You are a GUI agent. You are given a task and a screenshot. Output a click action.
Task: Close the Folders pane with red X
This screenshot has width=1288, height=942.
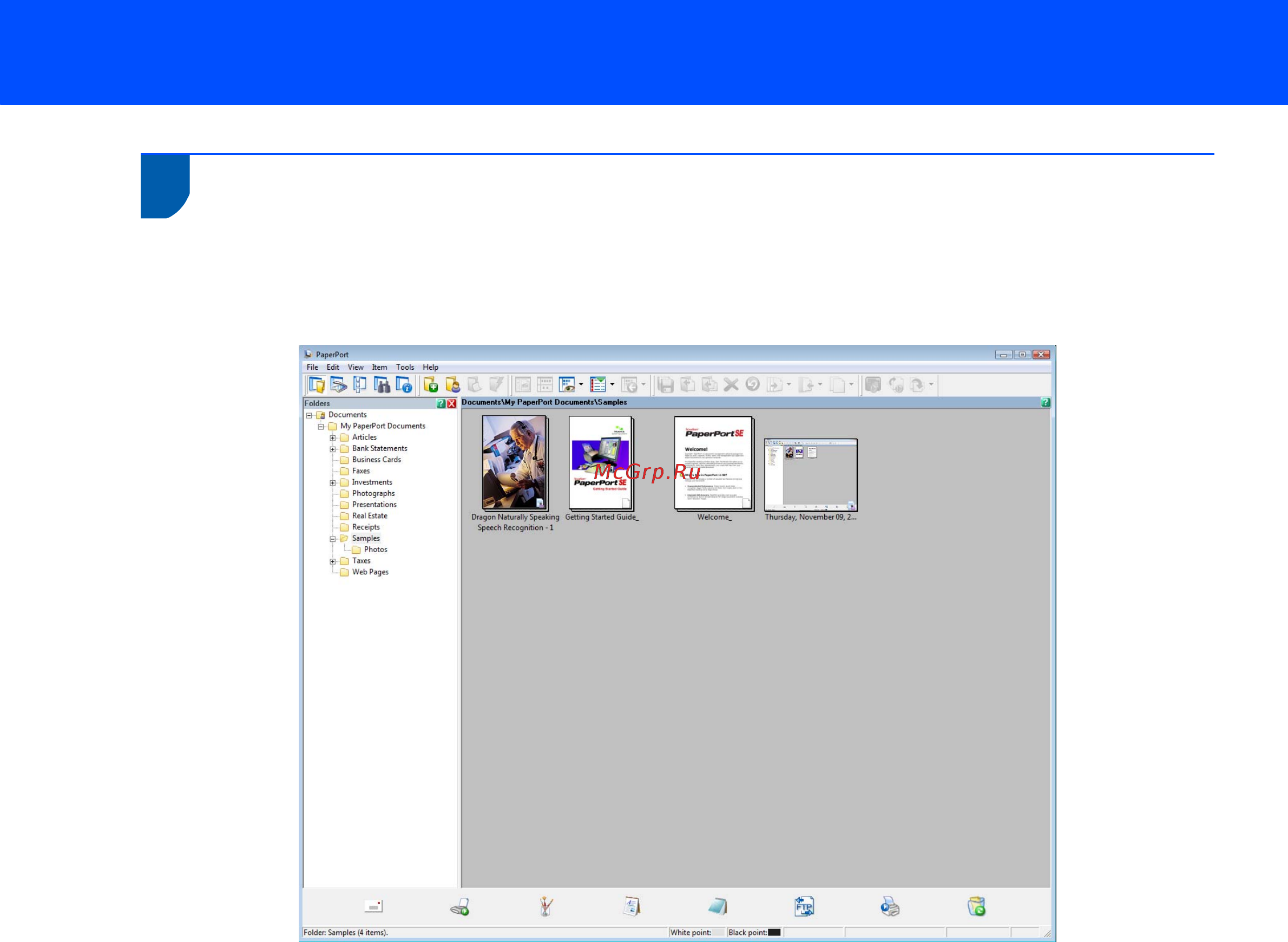(x=451, y=403)
